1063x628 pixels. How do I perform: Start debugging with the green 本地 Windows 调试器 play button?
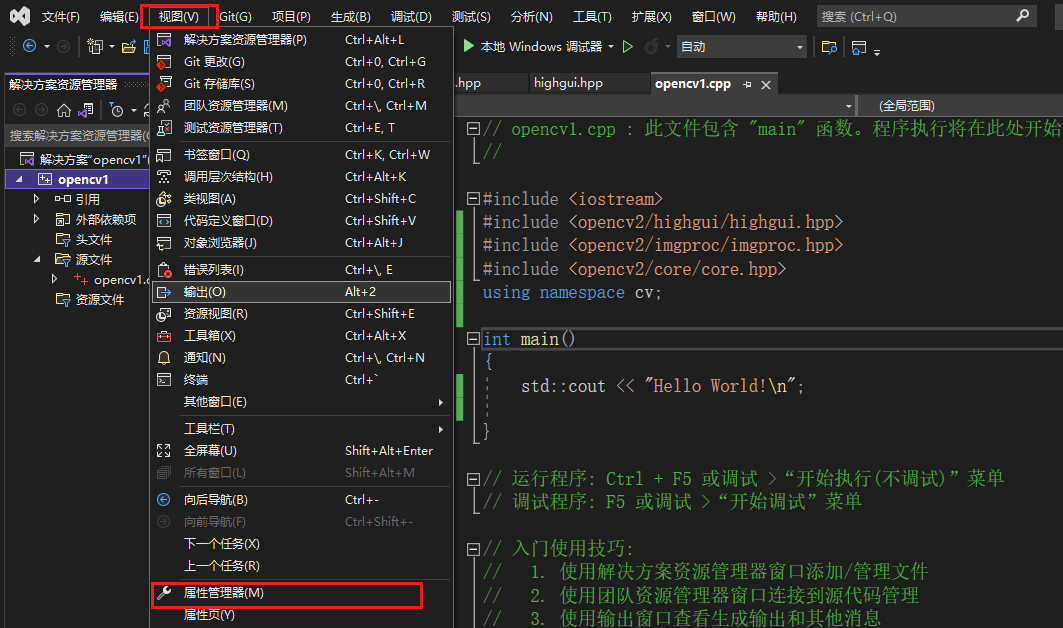(x=469, y=45)
